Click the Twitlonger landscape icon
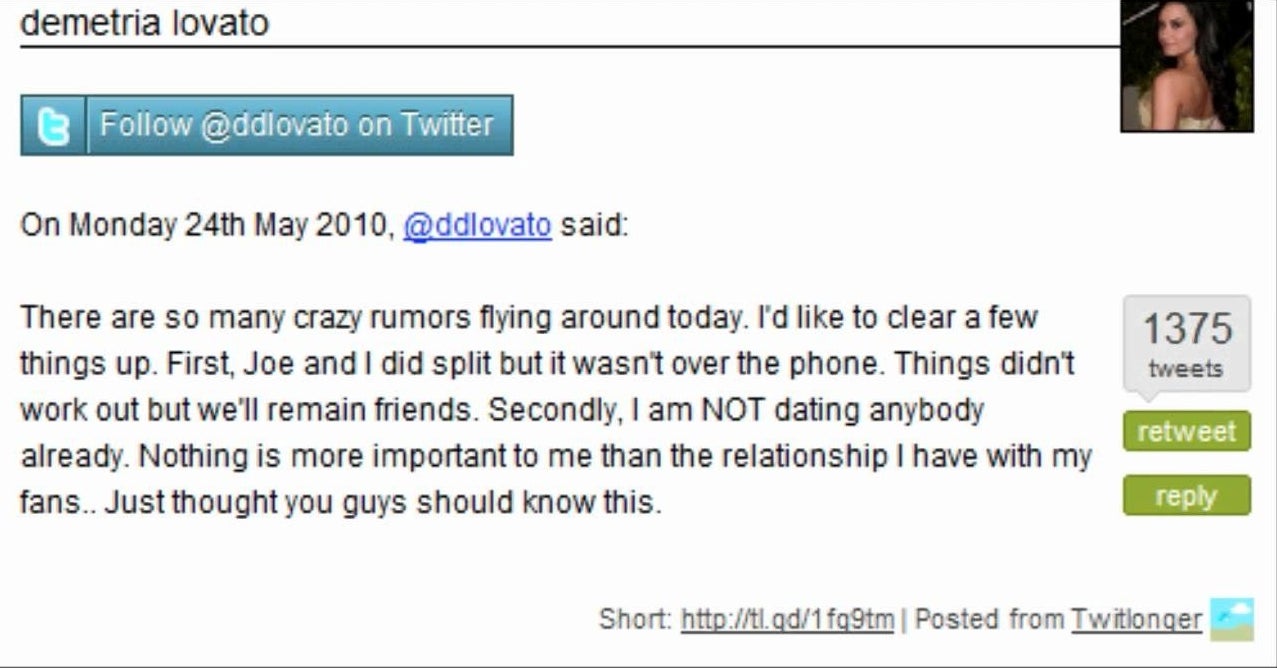The width and height of the screenshot is (1277, 668). pos(1231,619)
